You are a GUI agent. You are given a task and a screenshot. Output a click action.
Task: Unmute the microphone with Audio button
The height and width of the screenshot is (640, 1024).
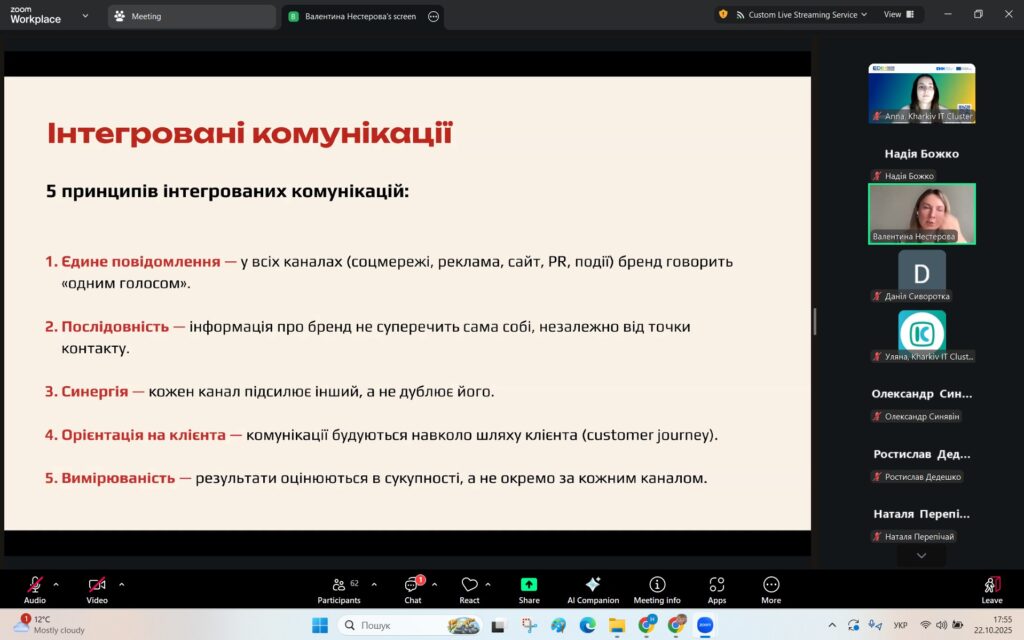35,589
